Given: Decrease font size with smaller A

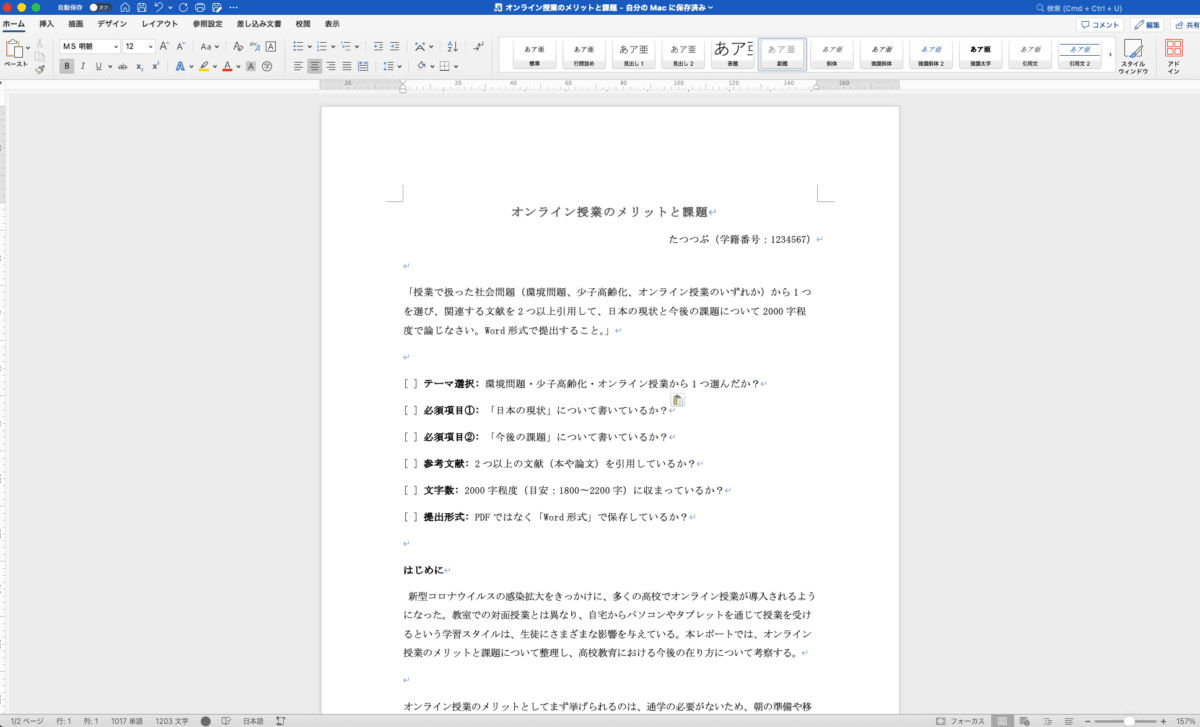Looking at the screenshot, I should [181, 46].
